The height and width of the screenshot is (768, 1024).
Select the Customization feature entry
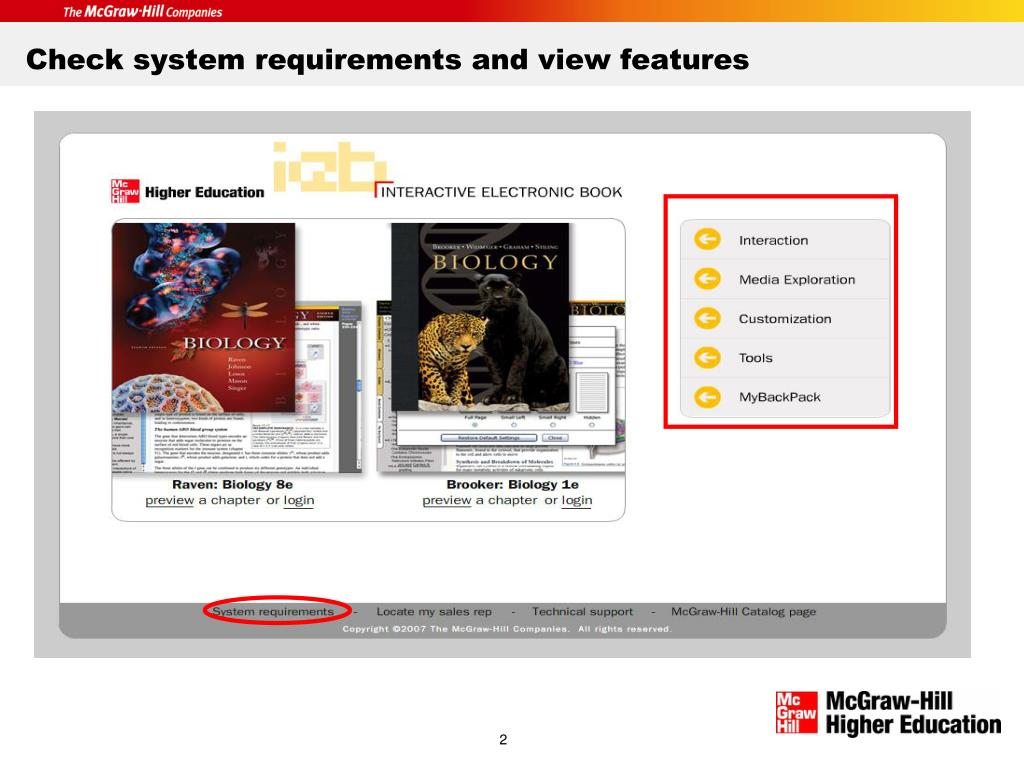pos(785,319)
